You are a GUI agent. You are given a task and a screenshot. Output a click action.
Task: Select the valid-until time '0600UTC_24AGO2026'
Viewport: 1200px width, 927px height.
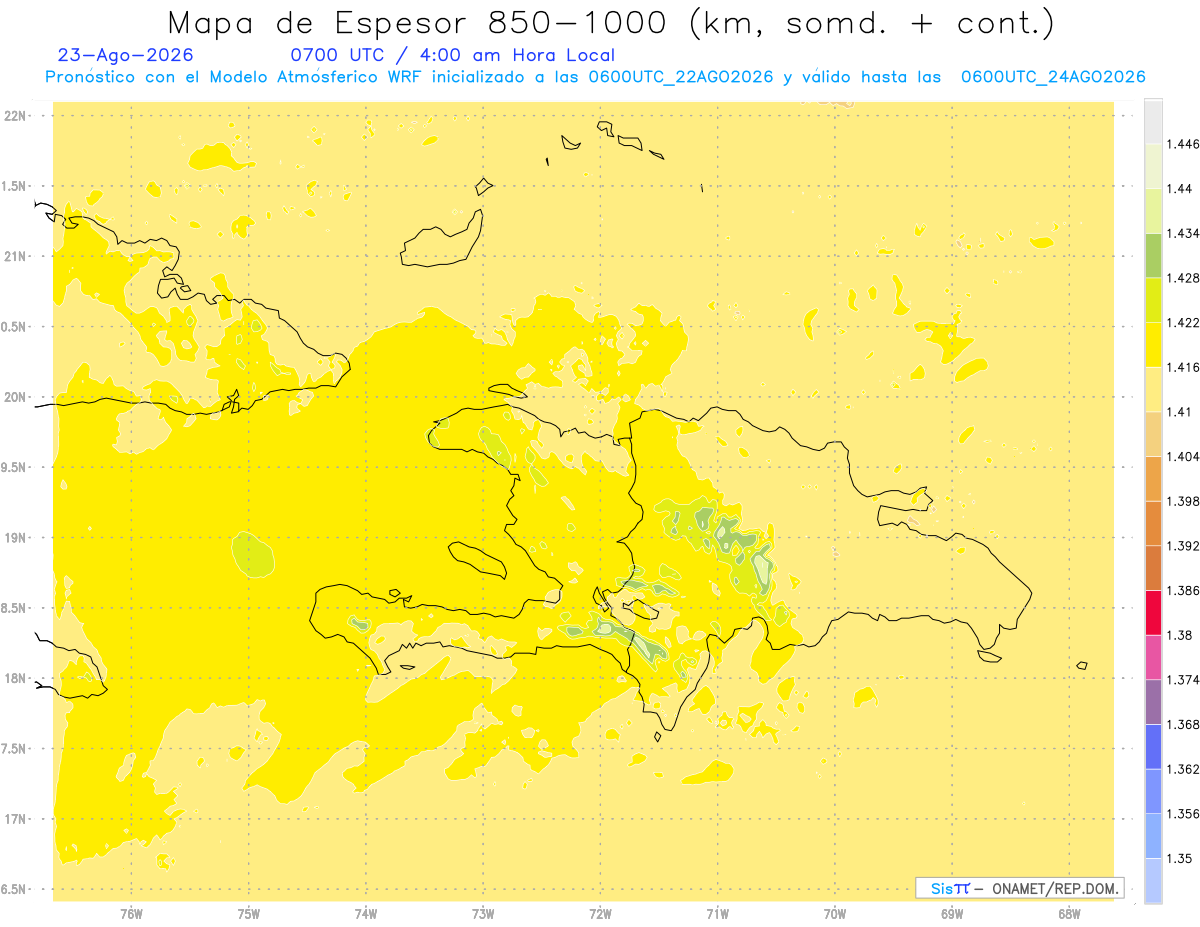coord(1053,77)
